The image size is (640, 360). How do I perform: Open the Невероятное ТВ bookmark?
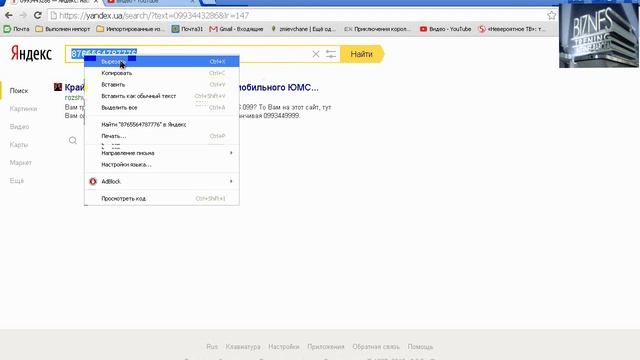coord(512,29)
